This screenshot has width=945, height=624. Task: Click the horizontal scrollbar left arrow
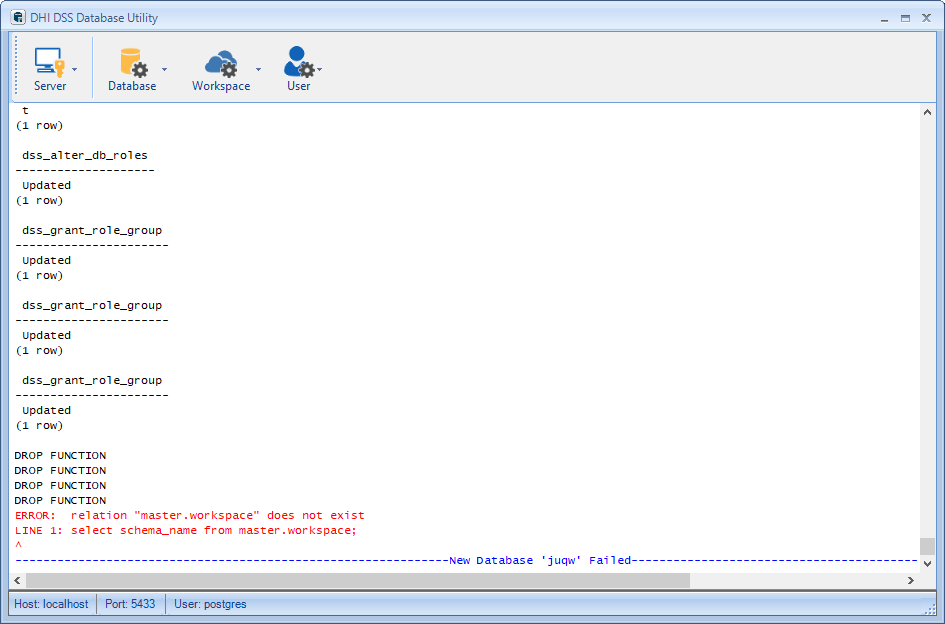(17, 580)
